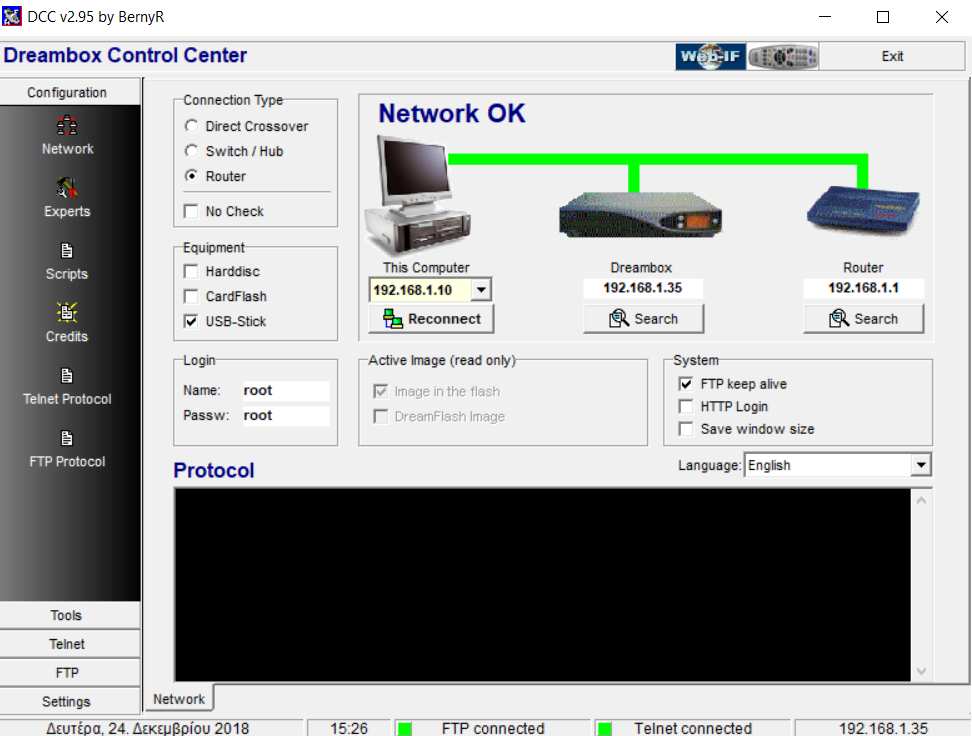Click the 15:26 time in status bar
972x736 pixels.
pyautogui.click(x=349, y=728)
